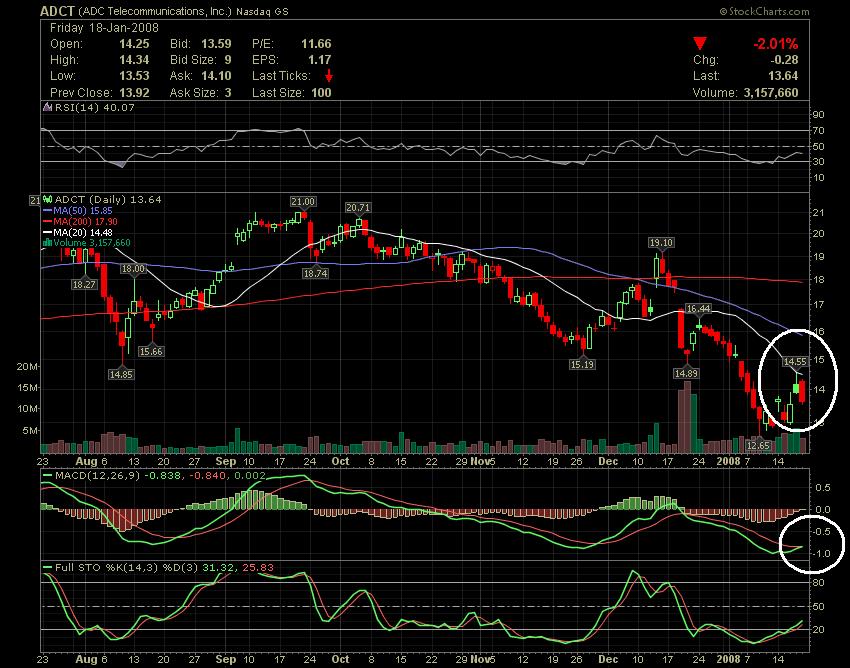Viewport: 850px width, 668px height.
Task: Click the 15.66 price low label
Action: pos(151,351)
